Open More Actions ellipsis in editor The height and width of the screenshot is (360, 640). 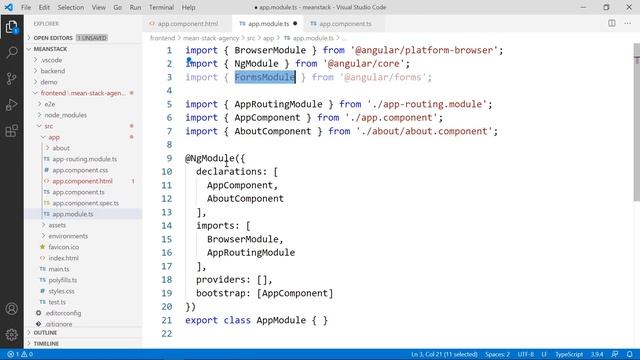click(627, 23)
